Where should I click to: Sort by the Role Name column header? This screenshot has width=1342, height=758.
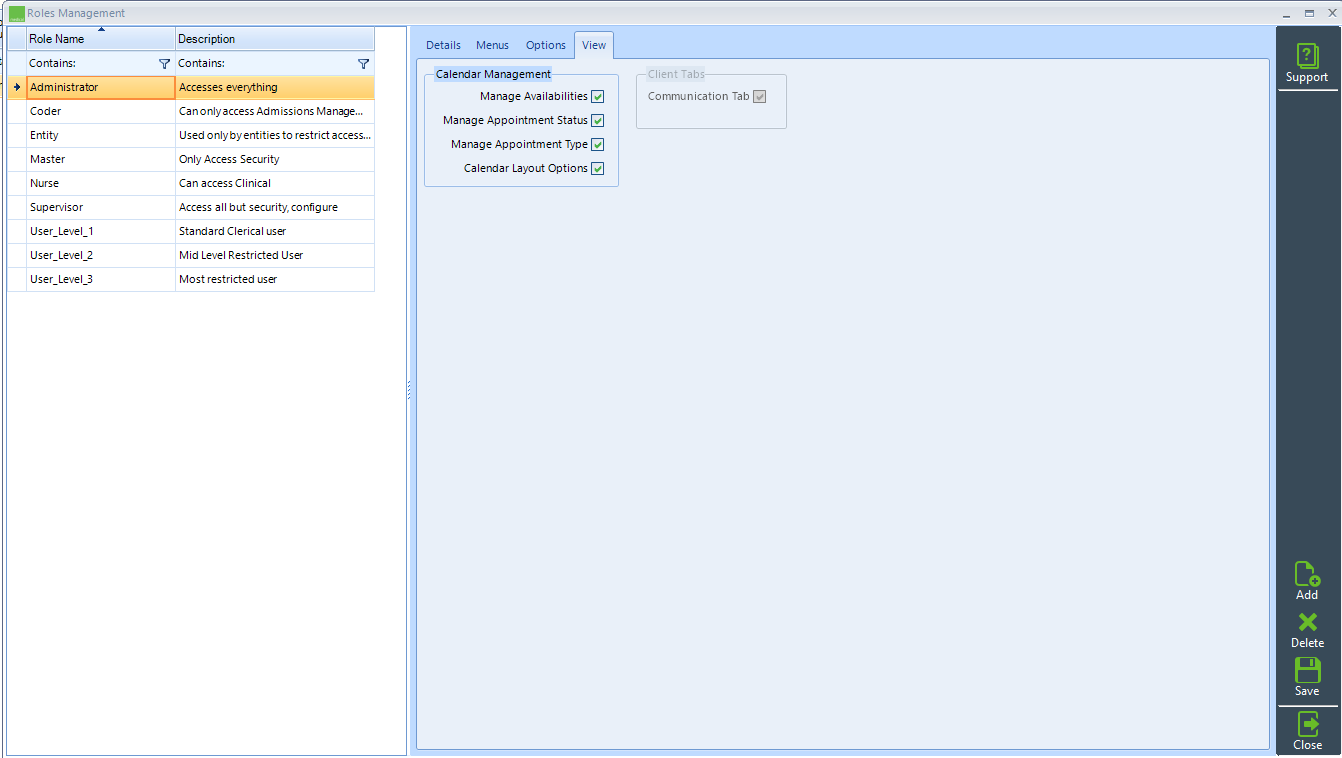[x=101, y=39]
